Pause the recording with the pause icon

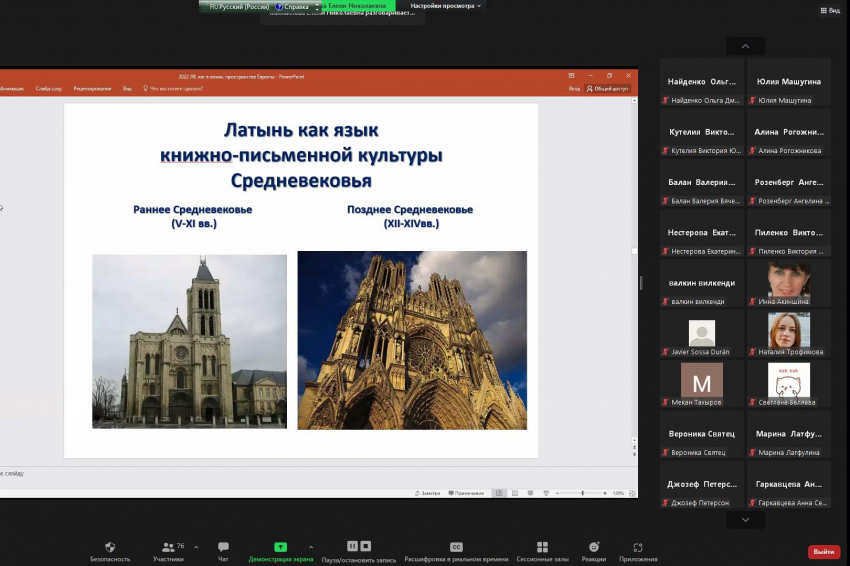[352, 546]
